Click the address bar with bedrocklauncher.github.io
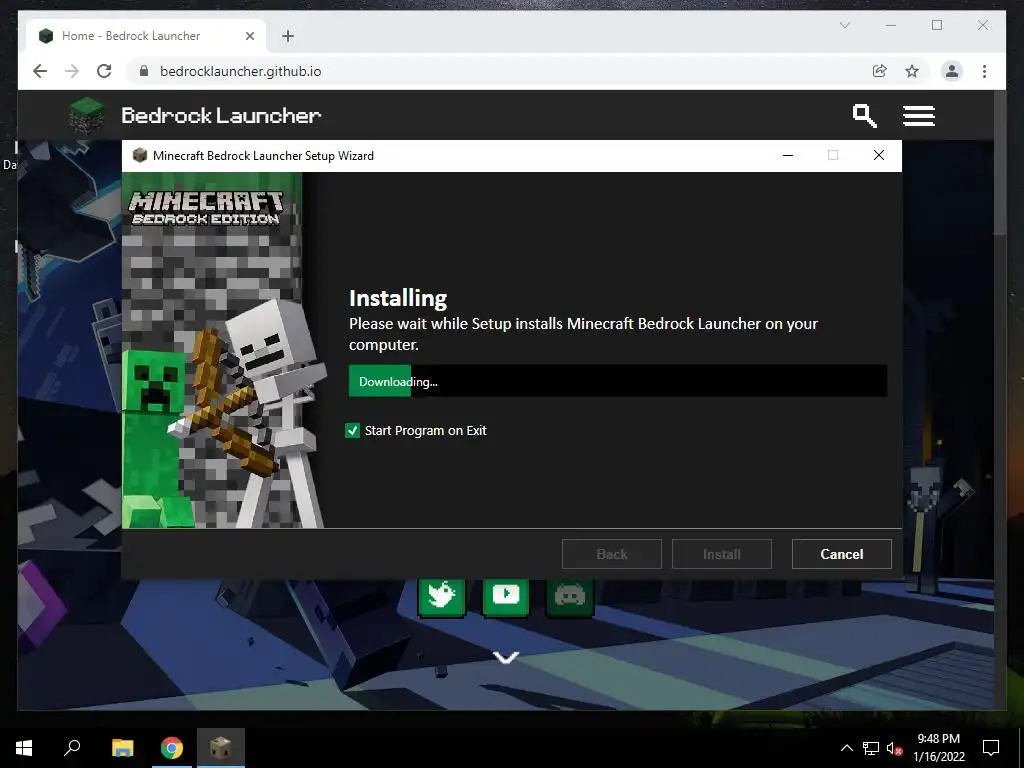The width and height of the screenshot is (1024, 768). coord(496,71)
